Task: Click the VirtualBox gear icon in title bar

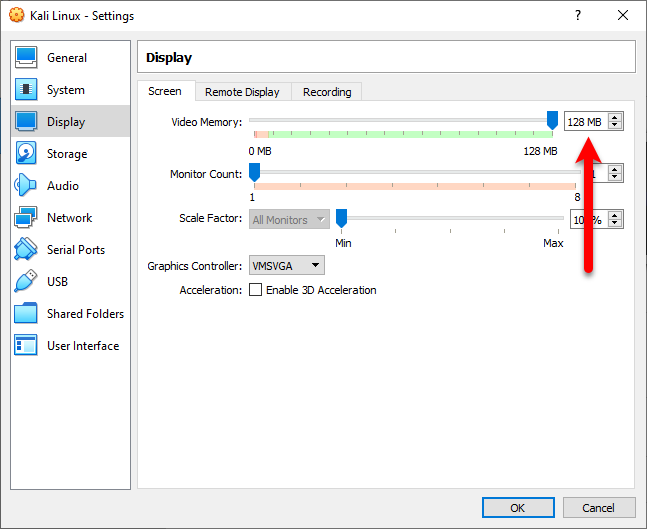Action: [17, 15]
